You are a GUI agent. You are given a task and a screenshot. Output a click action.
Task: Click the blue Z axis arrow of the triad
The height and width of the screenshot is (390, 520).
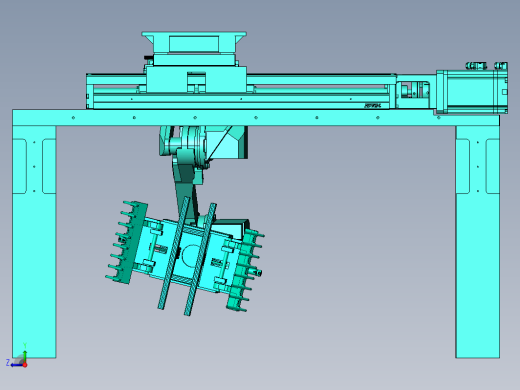pyautogui.click(x=16, y=365)
